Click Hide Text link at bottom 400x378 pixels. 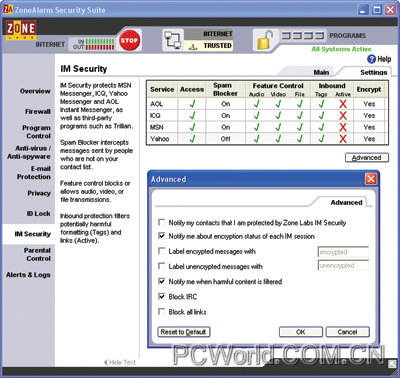point(120,362)
